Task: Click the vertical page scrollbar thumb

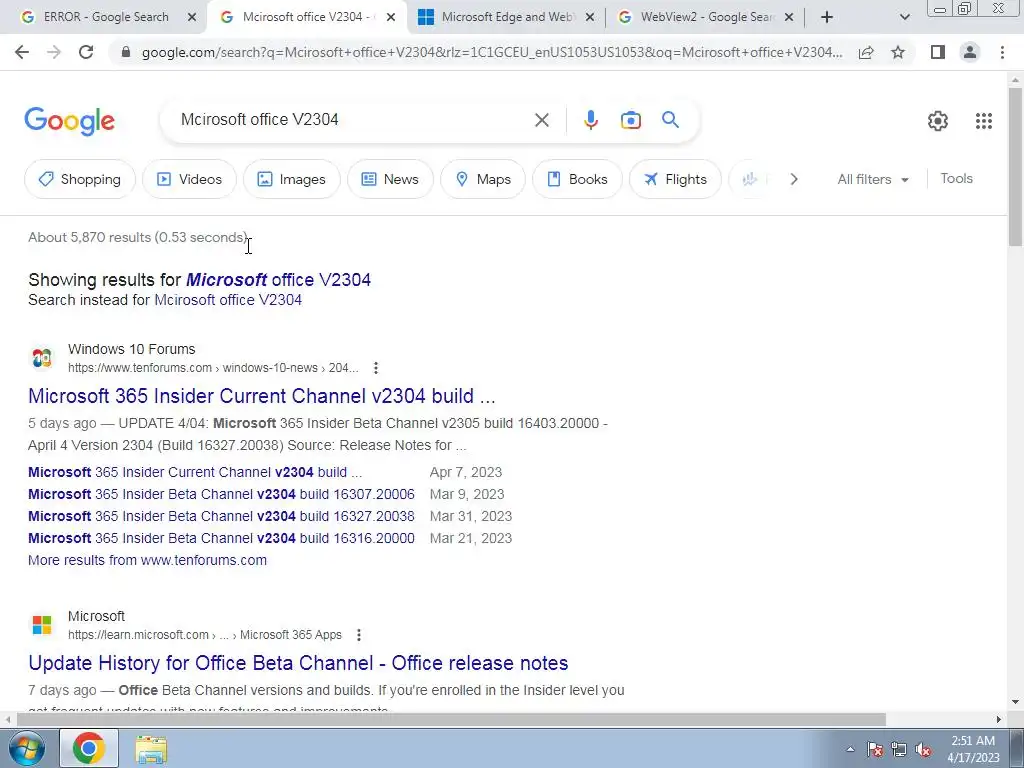Action: coord(1015,166)
